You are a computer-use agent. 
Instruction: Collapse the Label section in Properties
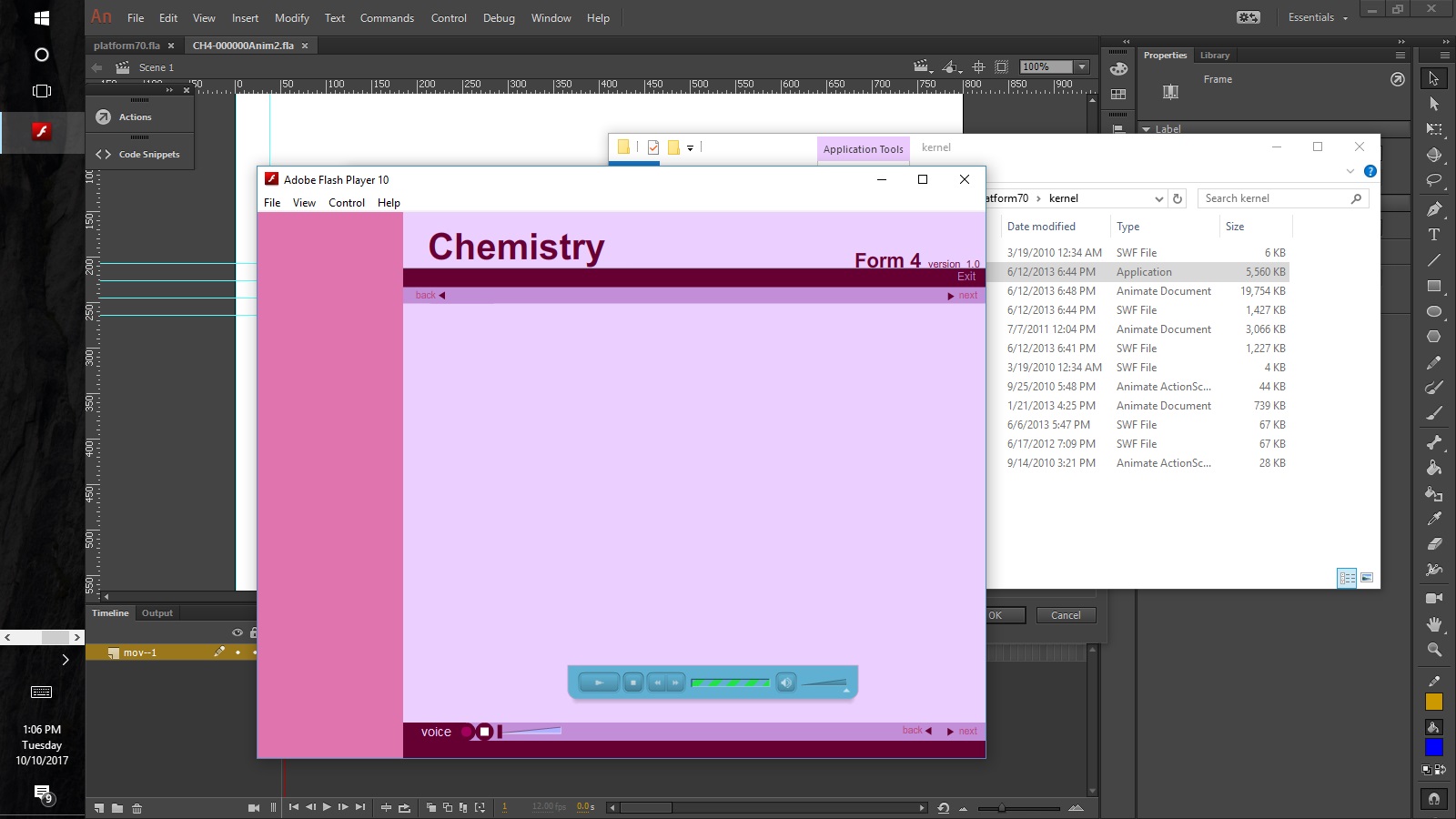click(1147, 129)
